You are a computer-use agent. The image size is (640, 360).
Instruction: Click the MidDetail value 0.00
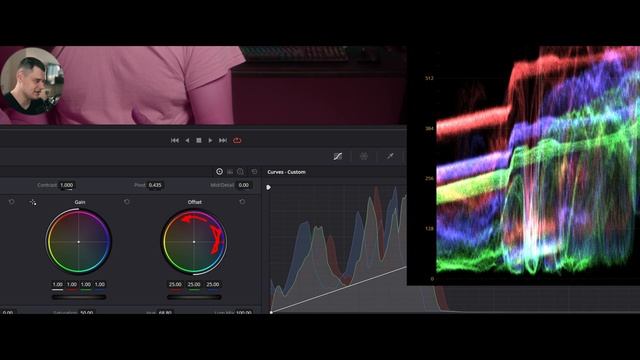[x=244, y=185]
